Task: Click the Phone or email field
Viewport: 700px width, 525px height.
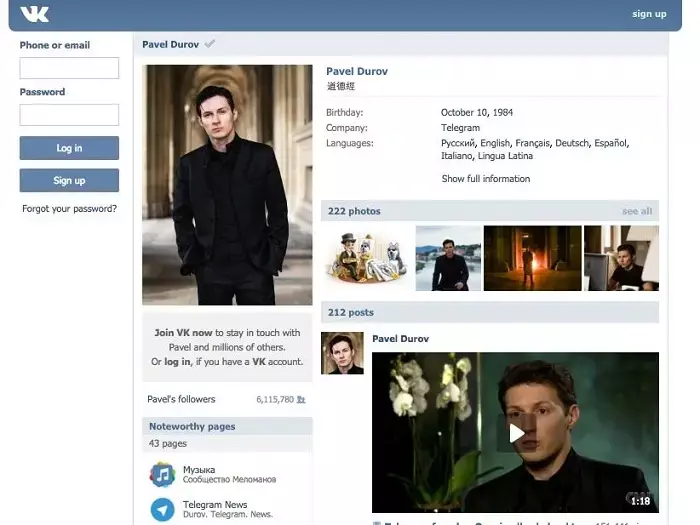Action: 69,68
